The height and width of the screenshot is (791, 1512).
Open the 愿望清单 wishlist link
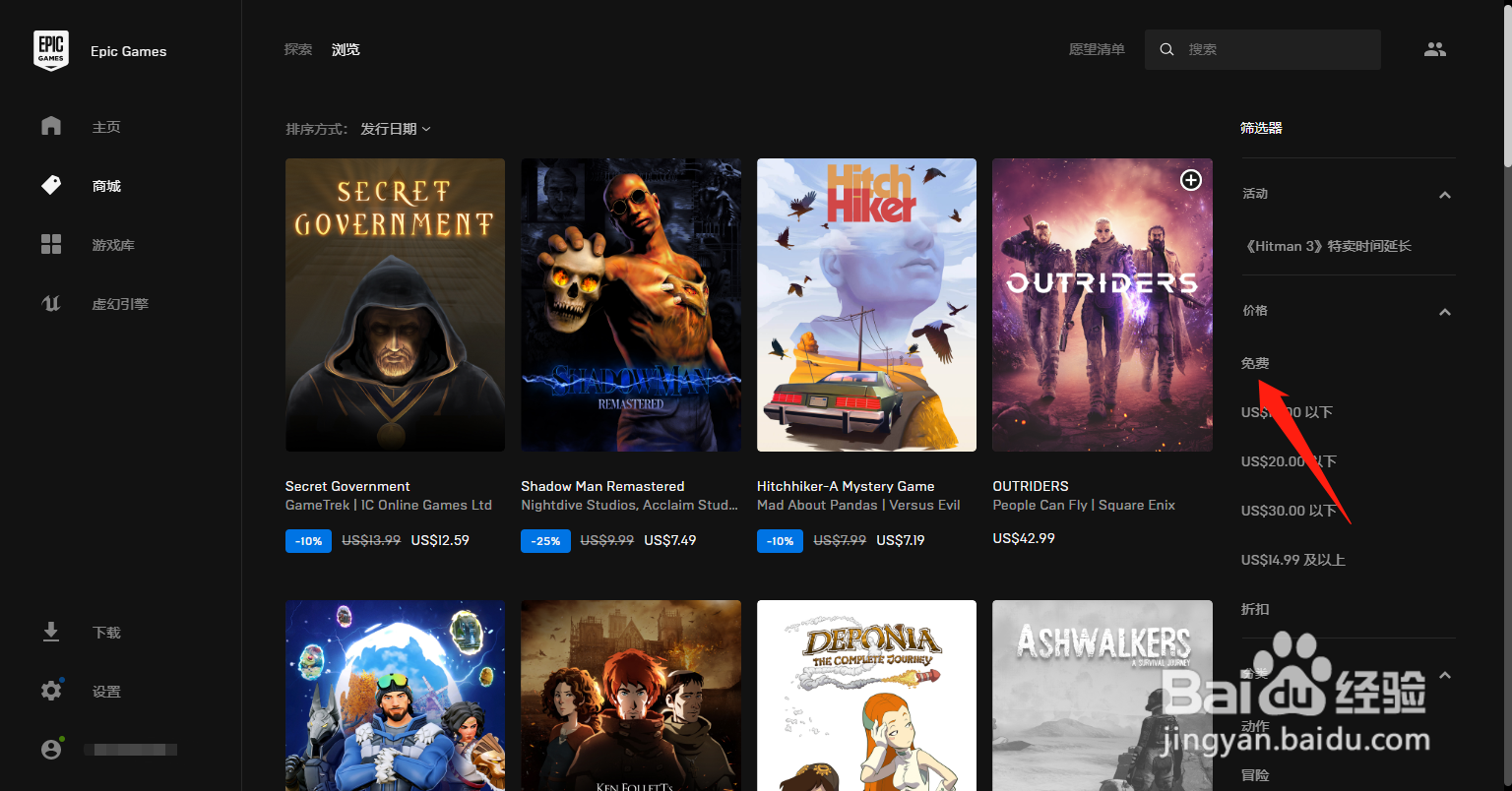coord(1097,49)
